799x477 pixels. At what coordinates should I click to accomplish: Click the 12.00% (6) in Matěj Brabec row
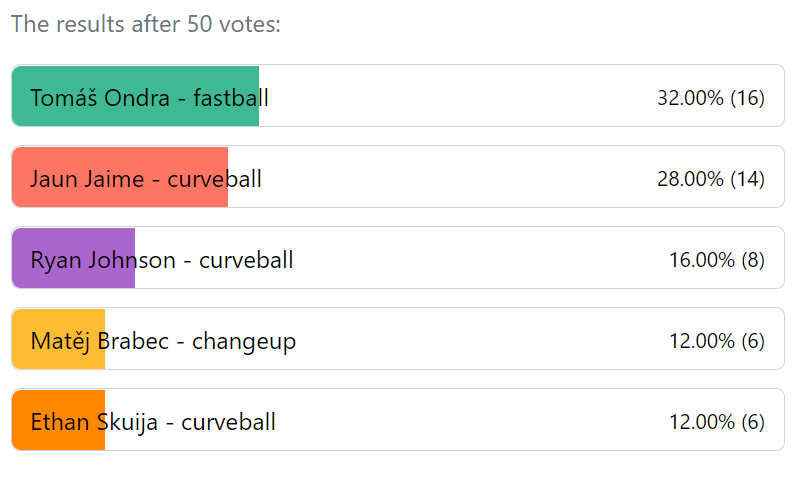click(716, 341)
